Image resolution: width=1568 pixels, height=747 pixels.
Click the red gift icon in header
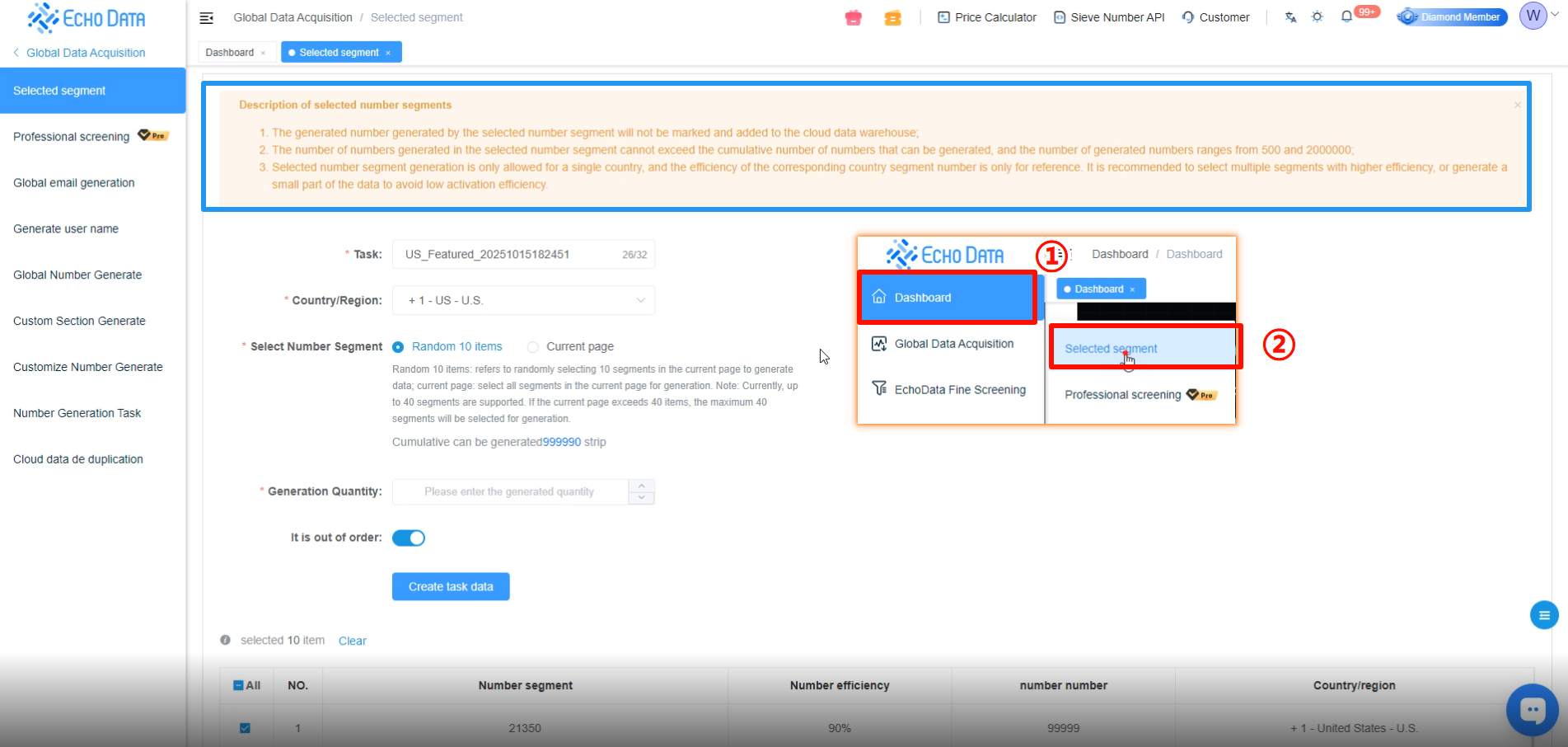point(853,17)
